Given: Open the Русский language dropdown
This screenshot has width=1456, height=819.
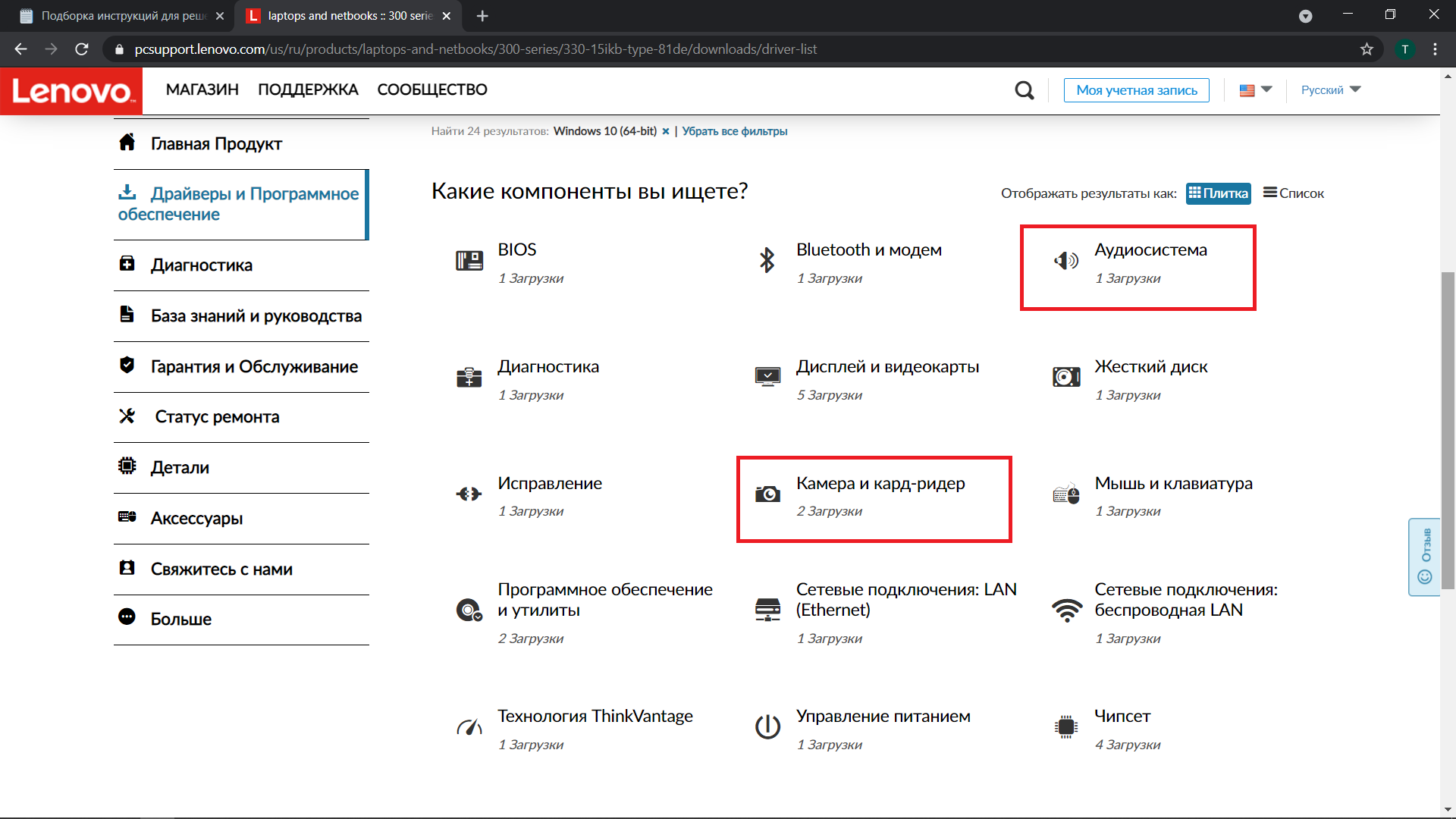Looking at the screenshot, I should pyautogui.click(x=1331, y=90).
